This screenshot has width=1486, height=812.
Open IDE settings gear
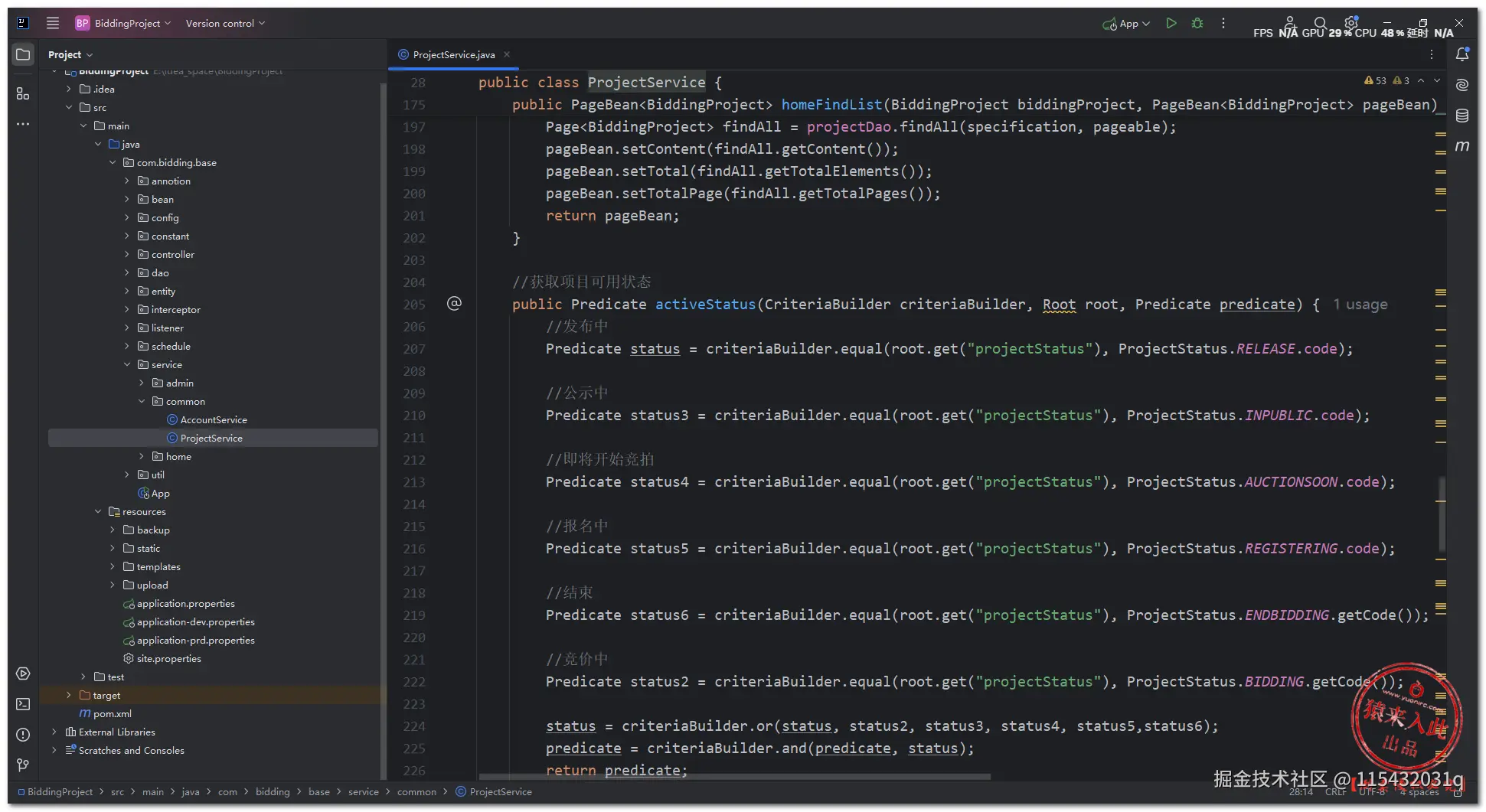coord(1351,23)
